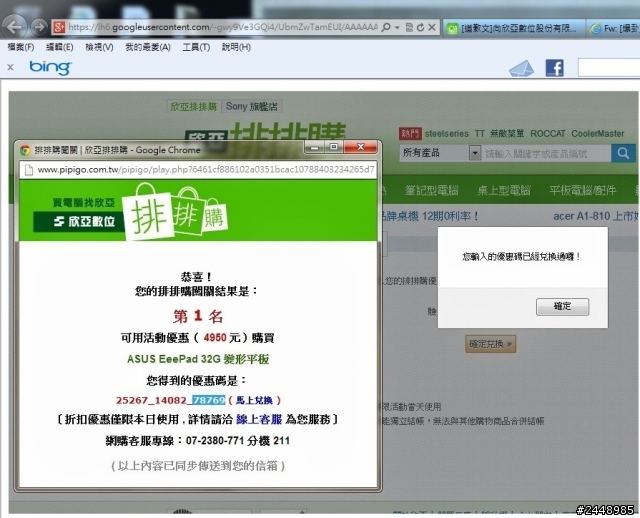Click the blue magnifier search button
The width and height of the screenshot is (640, 518).
point(623,153)
